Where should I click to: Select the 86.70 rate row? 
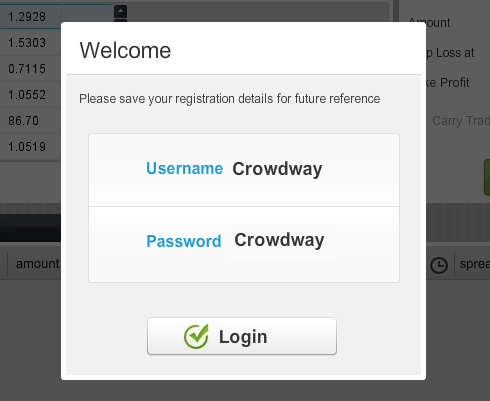pos(31,121)
